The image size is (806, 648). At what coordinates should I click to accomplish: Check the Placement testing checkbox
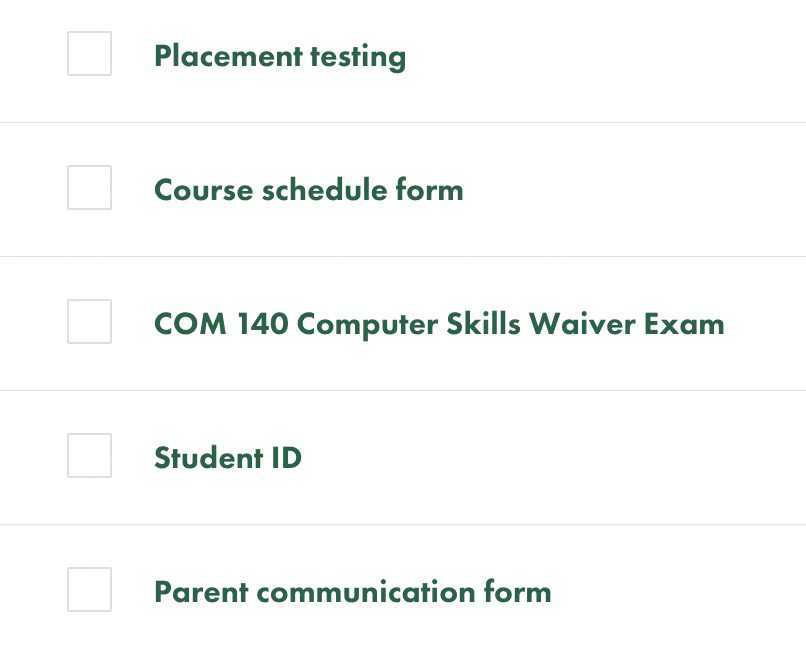(x=89, y=53)
